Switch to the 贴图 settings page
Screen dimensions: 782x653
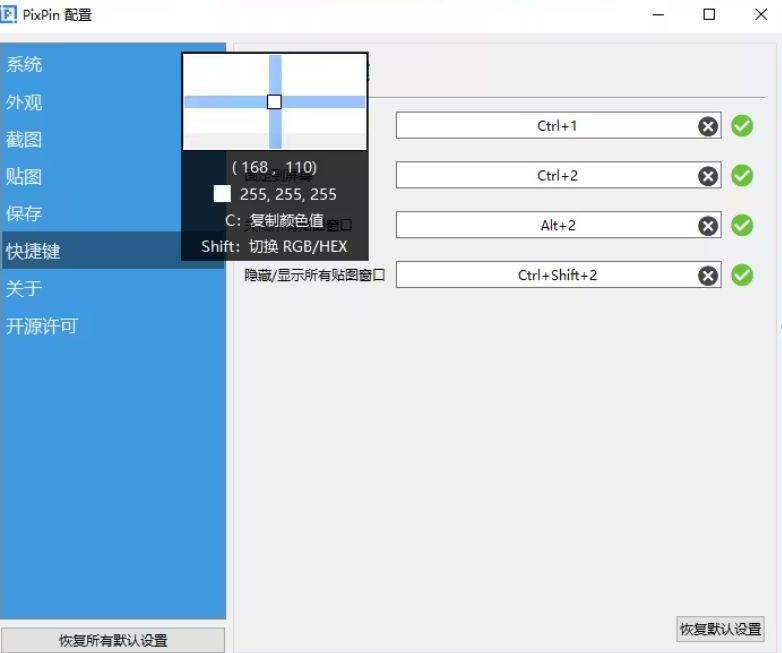[113, 177]
